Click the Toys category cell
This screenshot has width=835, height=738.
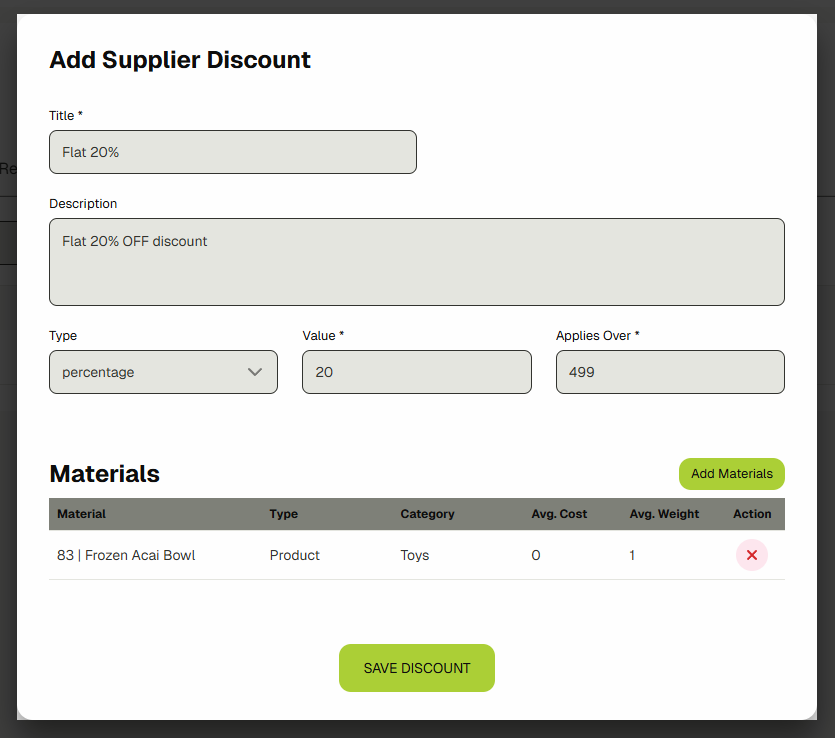[x=414, y=555]
